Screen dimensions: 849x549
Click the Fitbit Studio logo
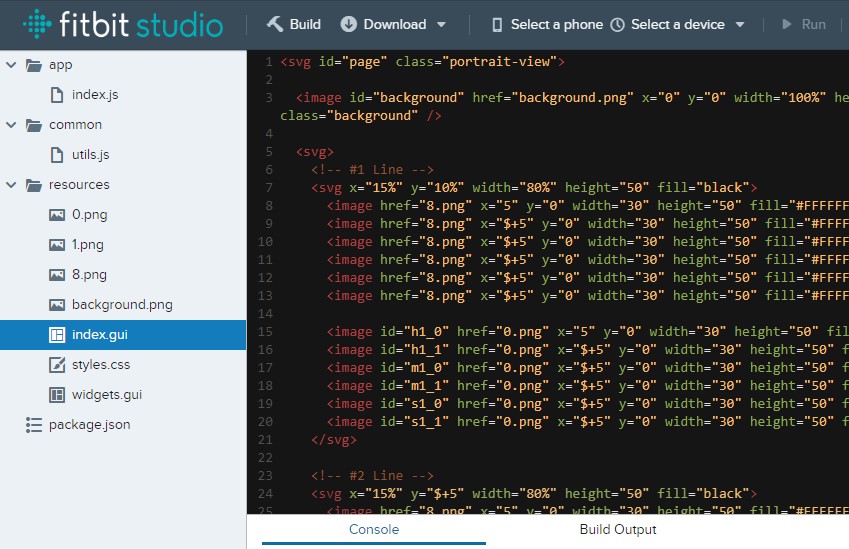tap(123, 24)
